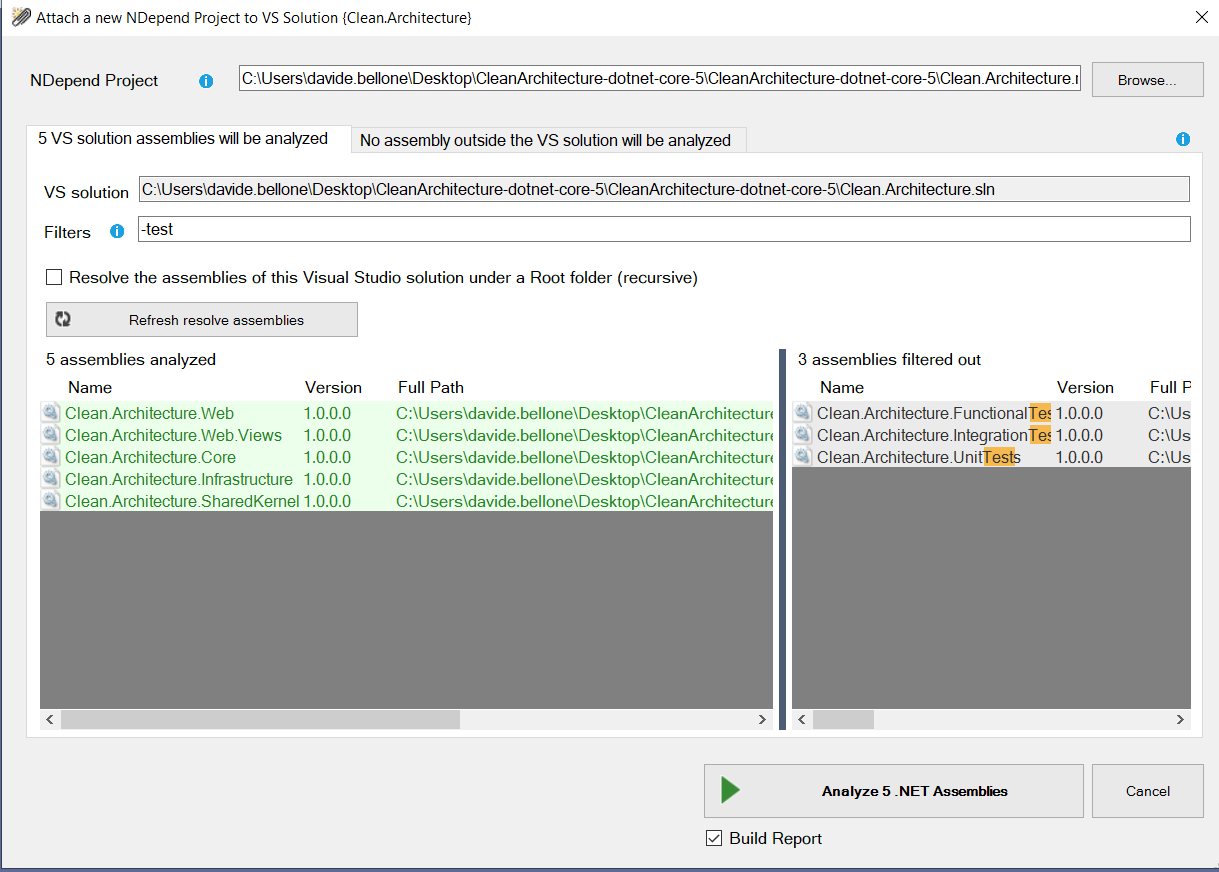Click the right scroll arrow of the filtered out list
The height and width of the screenshot is (872, 1219).
click(x=1180, y=719)
